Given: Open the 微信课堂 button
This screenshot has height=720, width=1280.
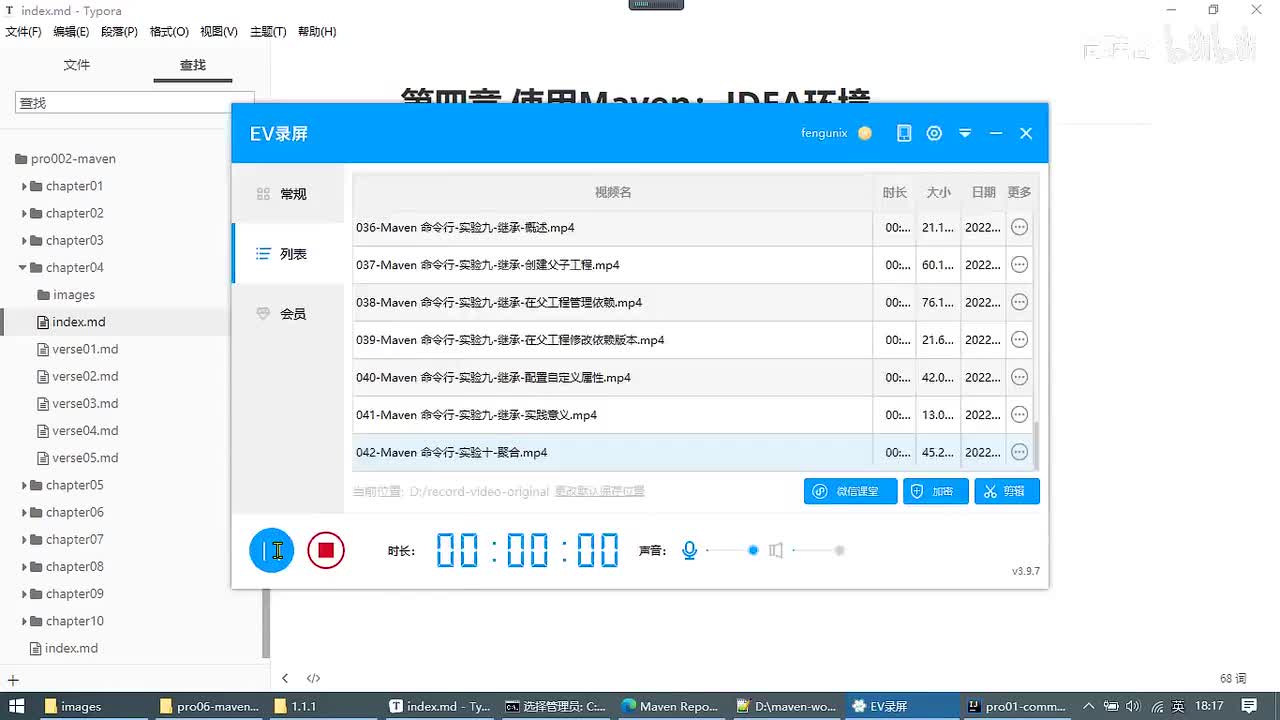Looking at the screenshot, I should (850, 491).
